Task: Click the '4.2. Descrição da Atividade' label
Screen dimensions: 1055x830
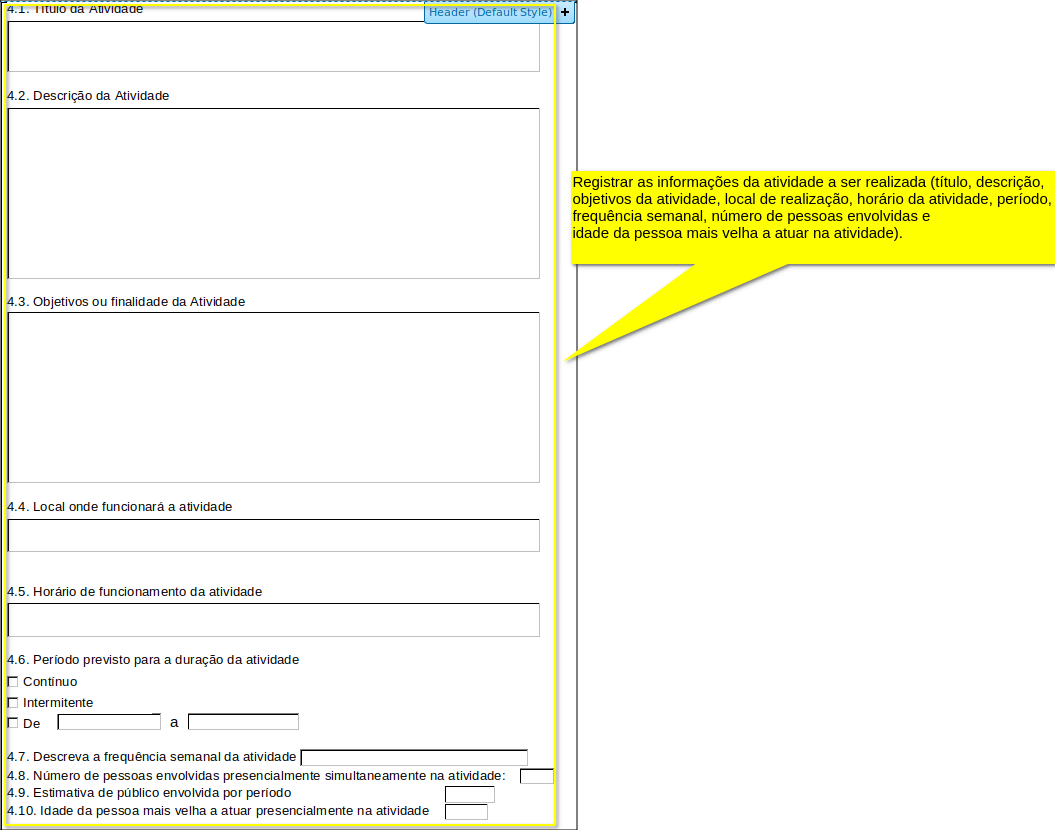Action: point(88,96)
